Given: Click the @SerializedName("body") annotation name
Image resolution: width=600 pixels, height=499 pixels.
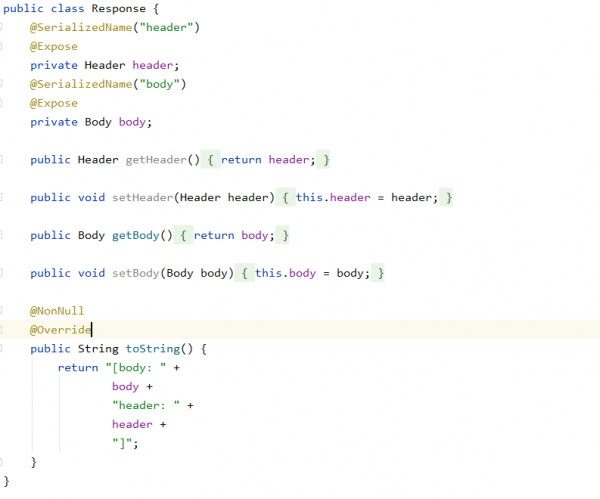Looking at the screenshot, I should [81, 84].
